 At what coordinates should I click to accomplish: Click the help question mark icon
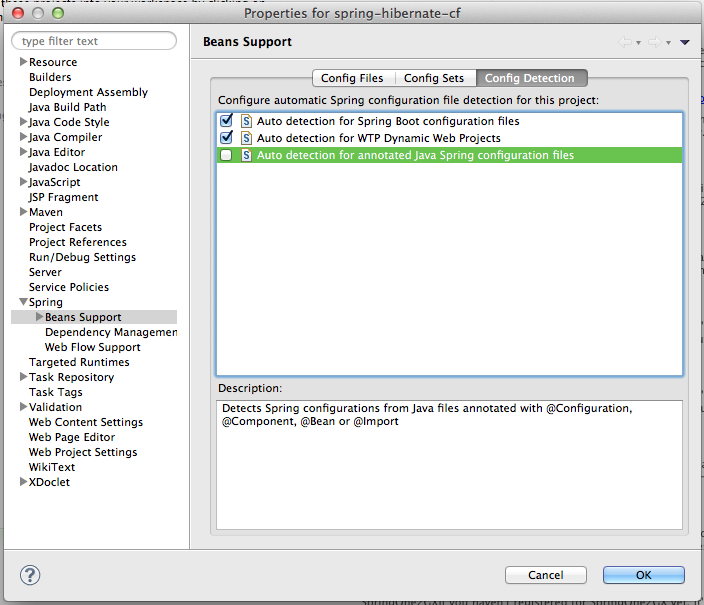(30, 575)
